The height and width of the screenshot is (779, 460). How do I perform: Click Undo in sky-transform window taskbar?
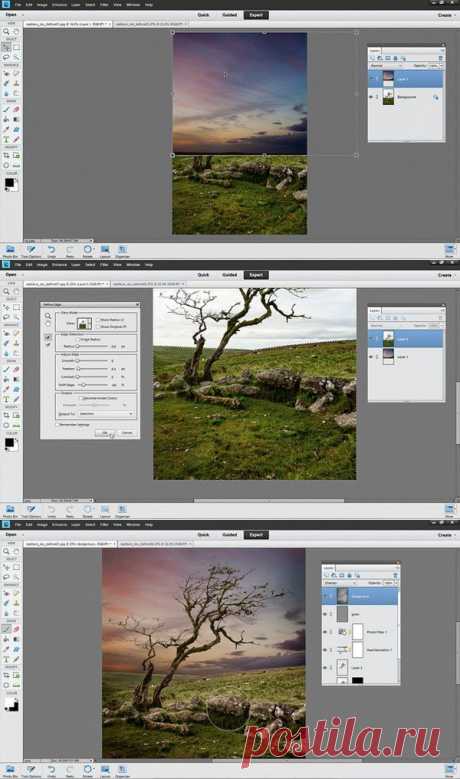(x=51, y=251)
